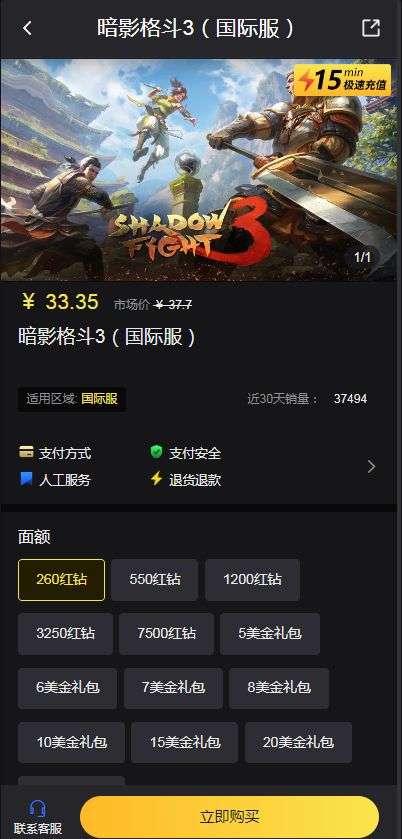Select the 5美金礼包 package
This screenshot has height=839, width=402.
tap(270, 634)
